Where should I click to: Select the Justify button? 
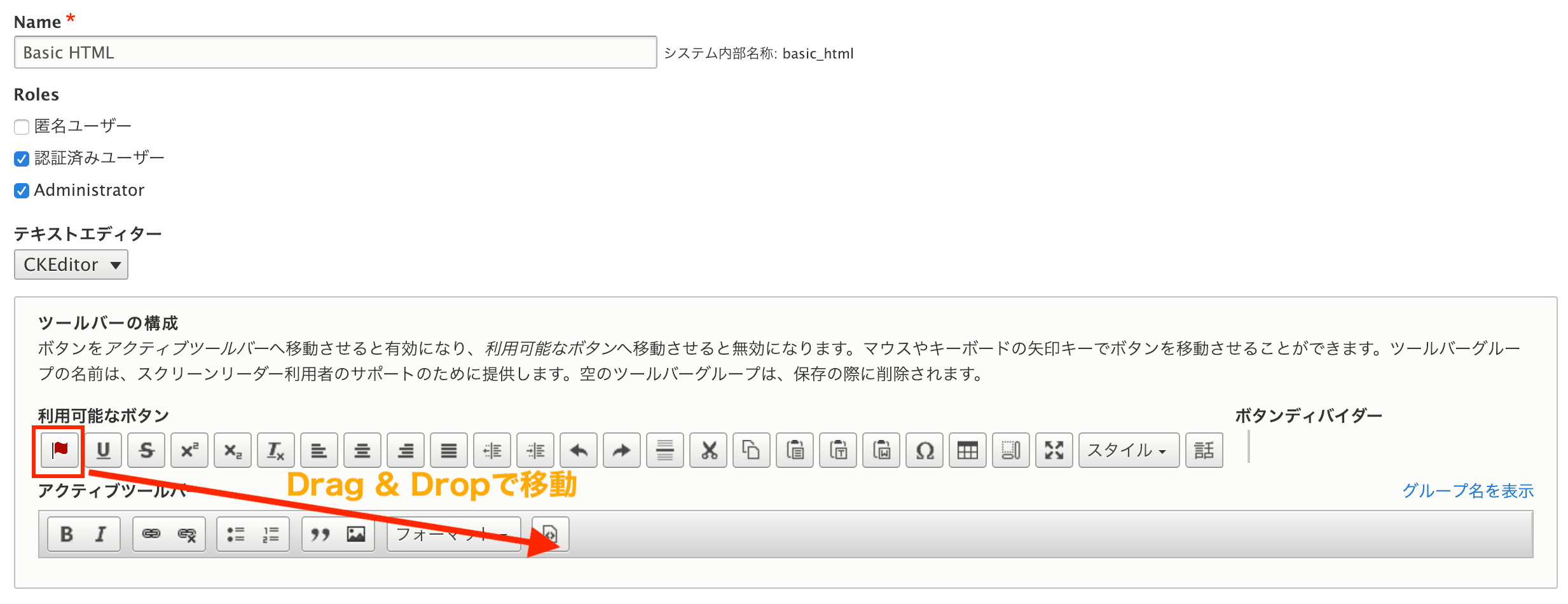coord(449,451)
